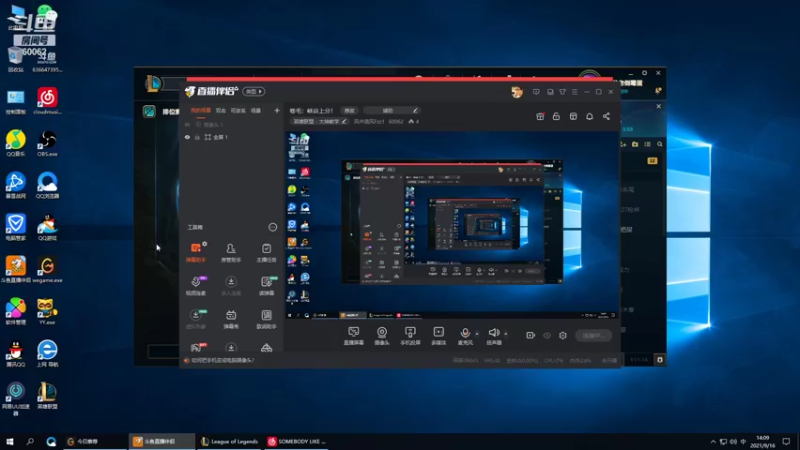Screen dimensions: 800x450
Task: Open the 弹幕助手 tool in toolbox
Action: point(195,253)
